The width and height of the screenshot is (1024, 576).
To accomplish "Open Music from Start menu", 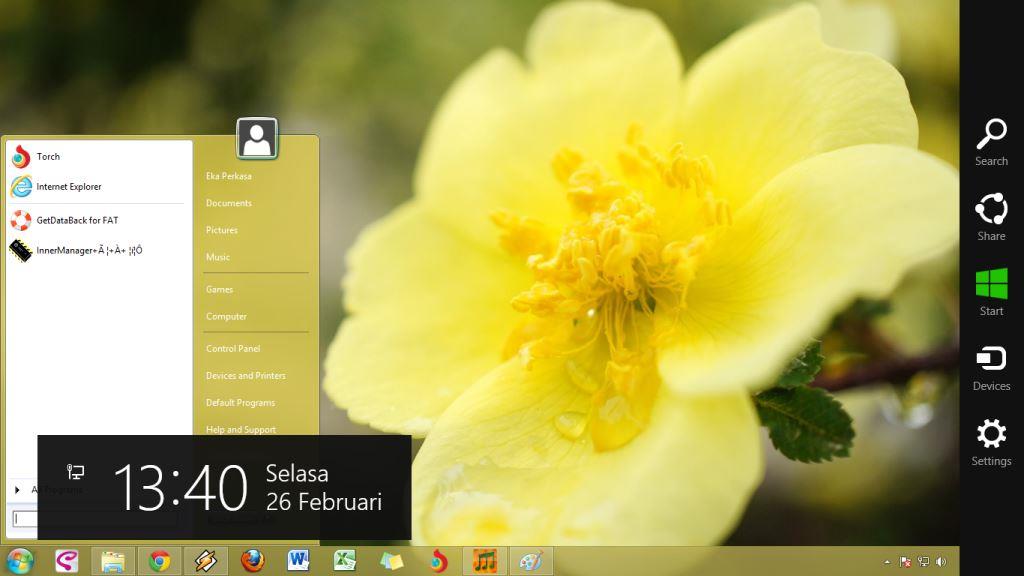I will [218, 257].
